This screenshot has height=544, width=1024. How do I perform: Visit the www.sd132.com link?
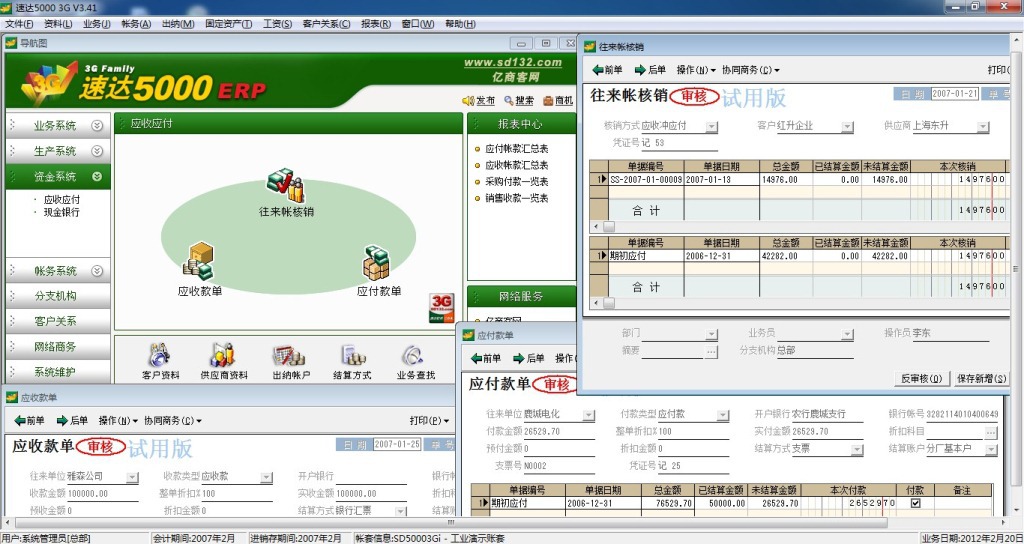coord(513,62)
